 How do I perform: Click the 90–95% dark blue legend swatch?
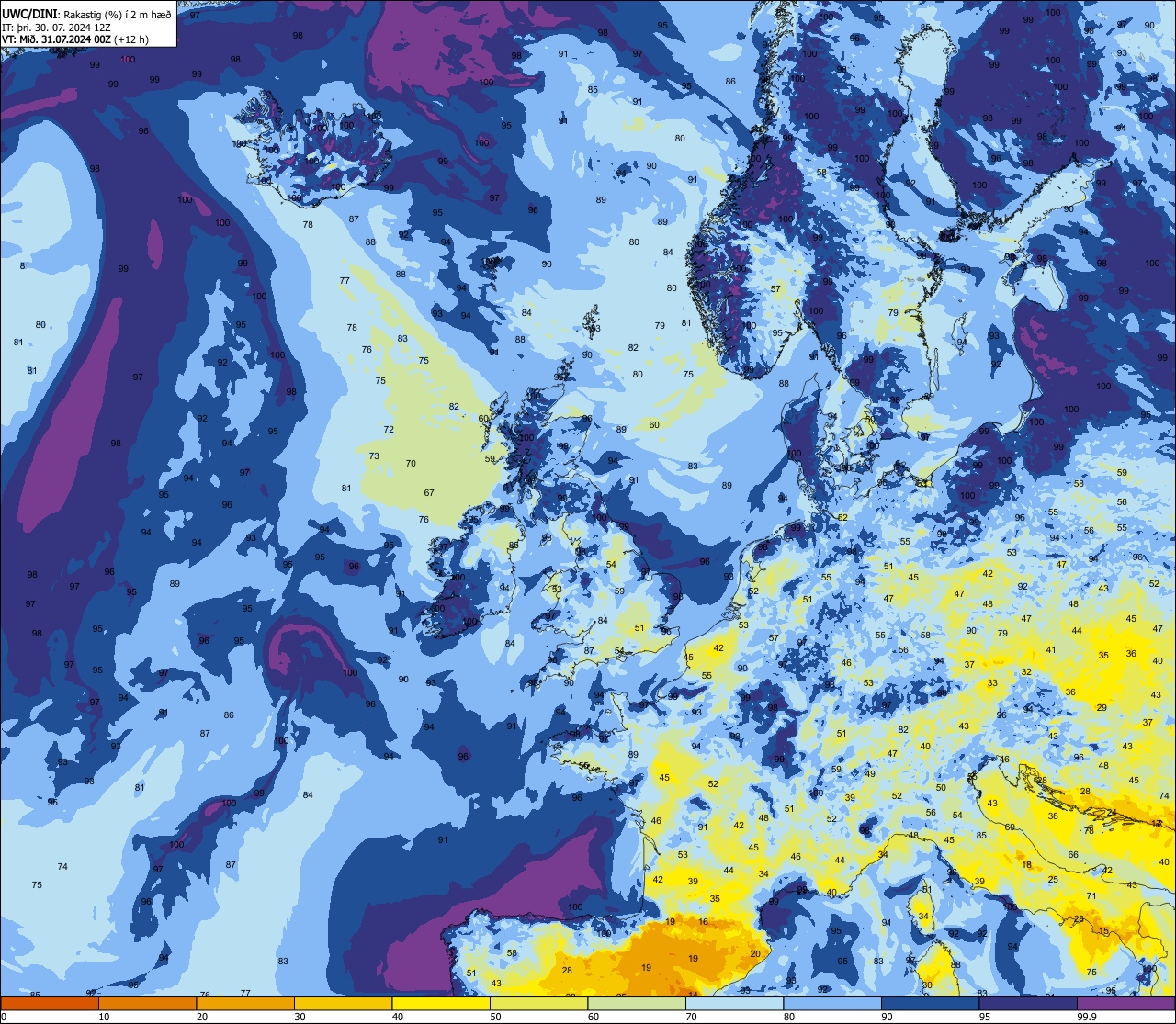[930, 1003]
